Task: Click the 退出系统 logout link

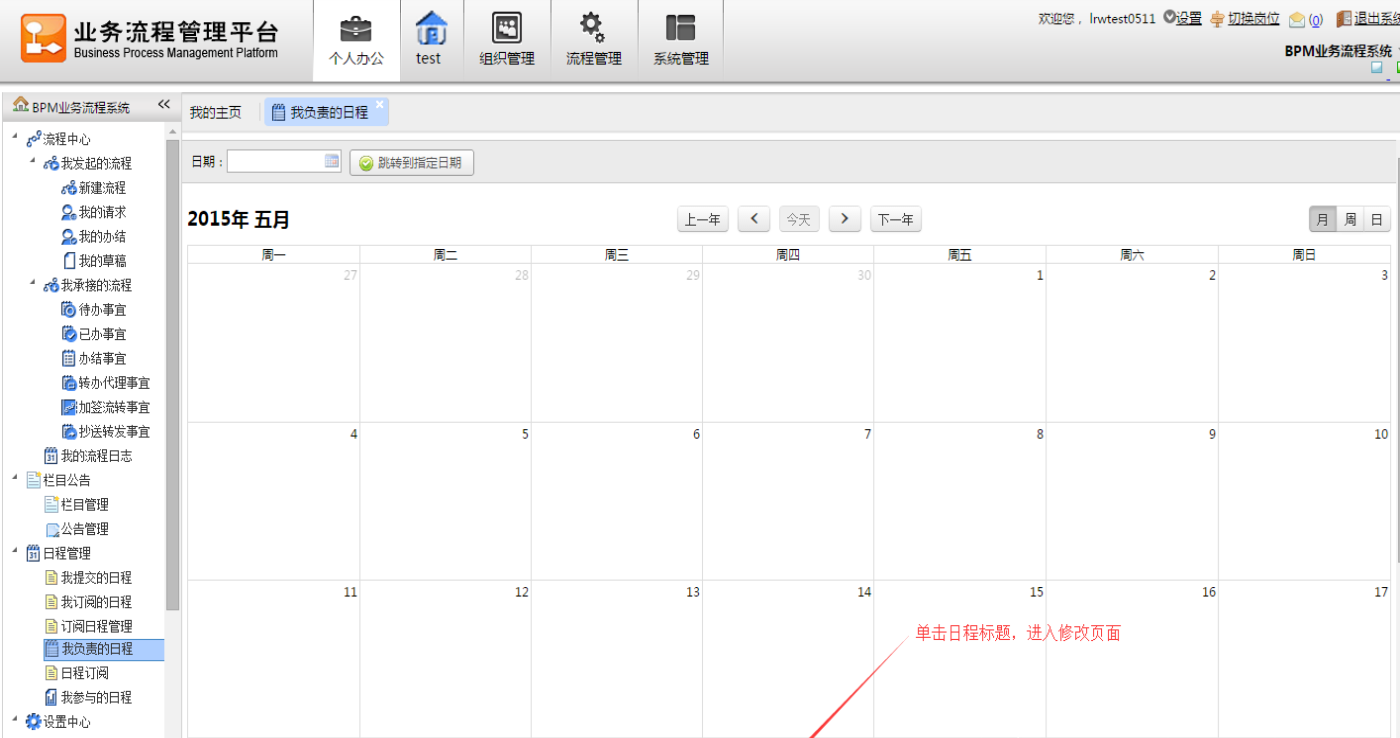Action: (1377, 18)
